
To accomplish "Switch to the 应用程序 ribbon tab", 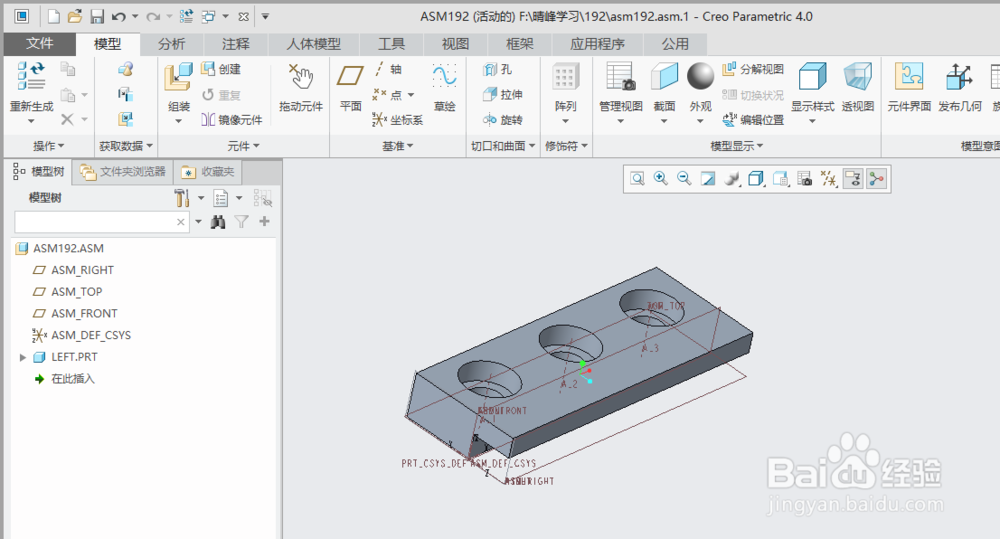I will click(x=597, y=44).
